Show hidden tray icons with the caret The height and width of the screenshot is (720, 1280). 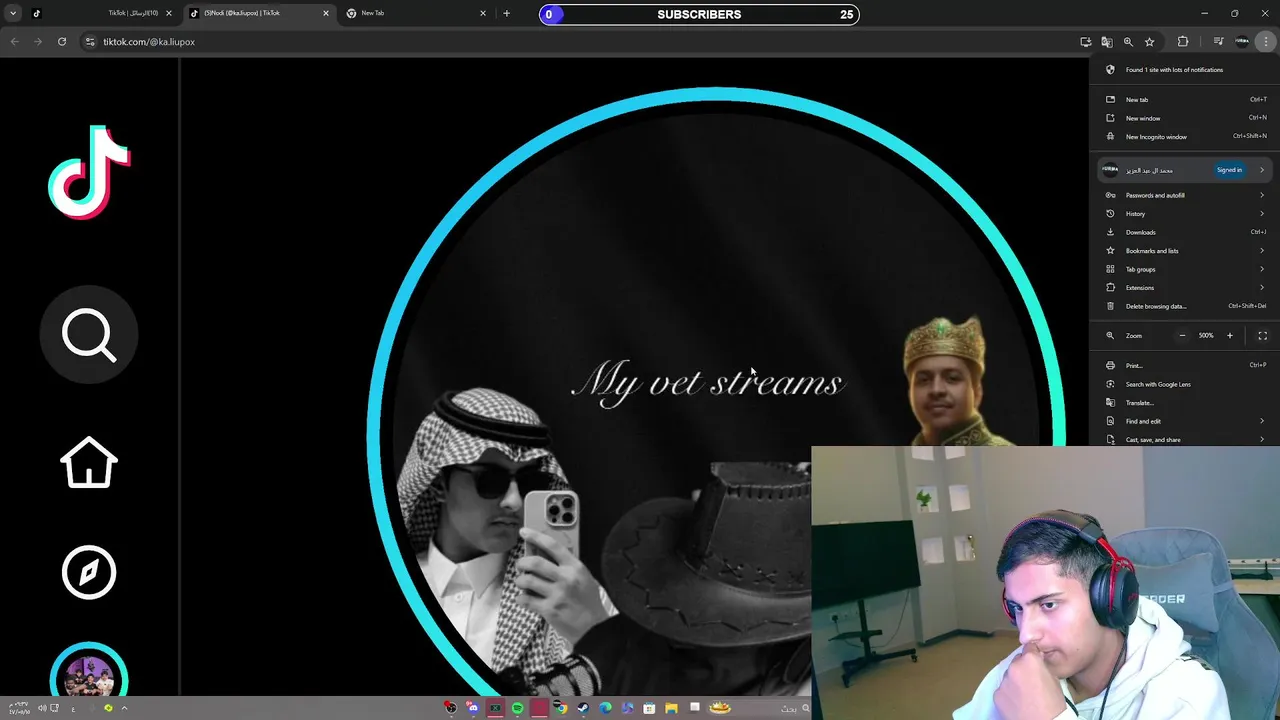coord(124,708)
